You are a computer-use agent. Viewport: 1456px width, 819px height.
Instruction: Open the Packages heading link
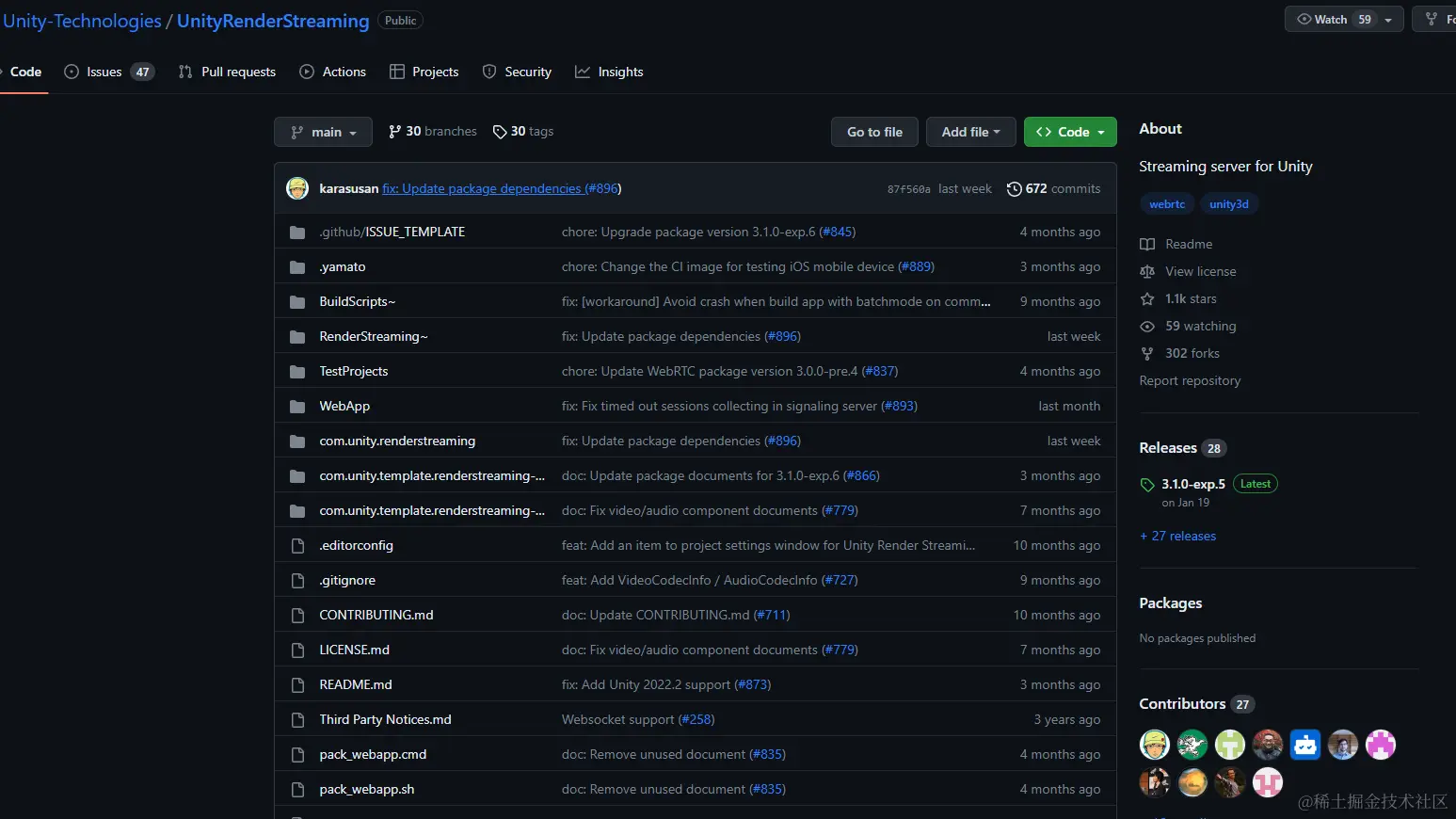pos(1170,603)
